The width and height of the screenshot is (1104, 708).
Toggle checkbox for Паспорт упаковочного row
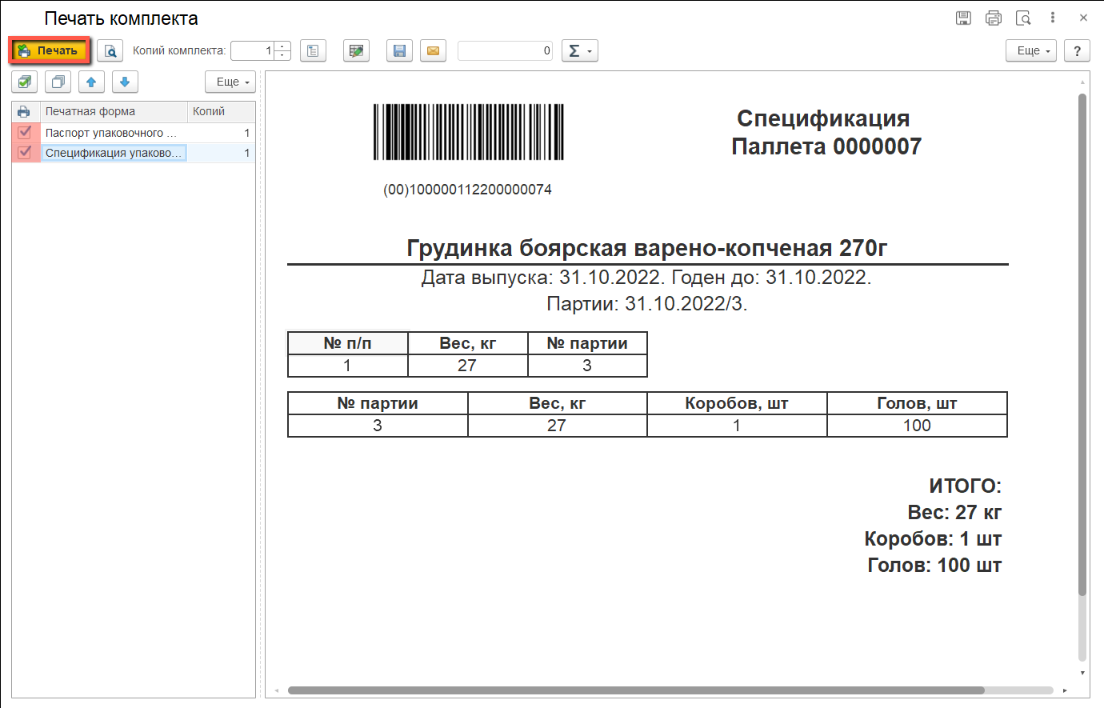25,132
